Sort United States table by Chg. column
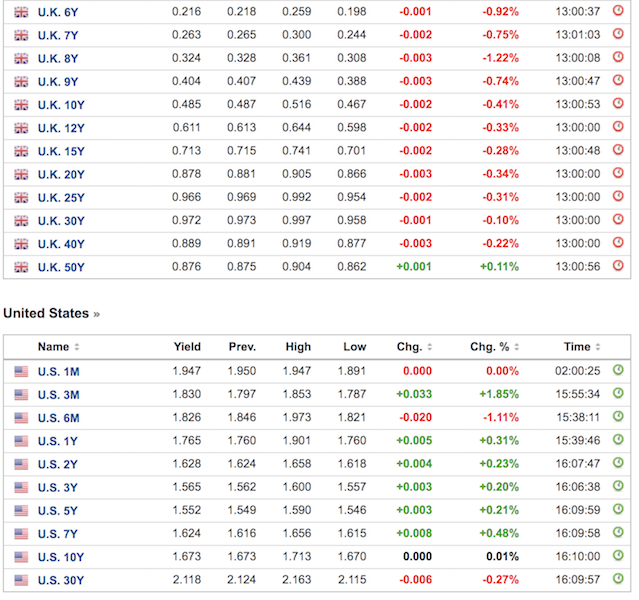 [x=414, y=347]
